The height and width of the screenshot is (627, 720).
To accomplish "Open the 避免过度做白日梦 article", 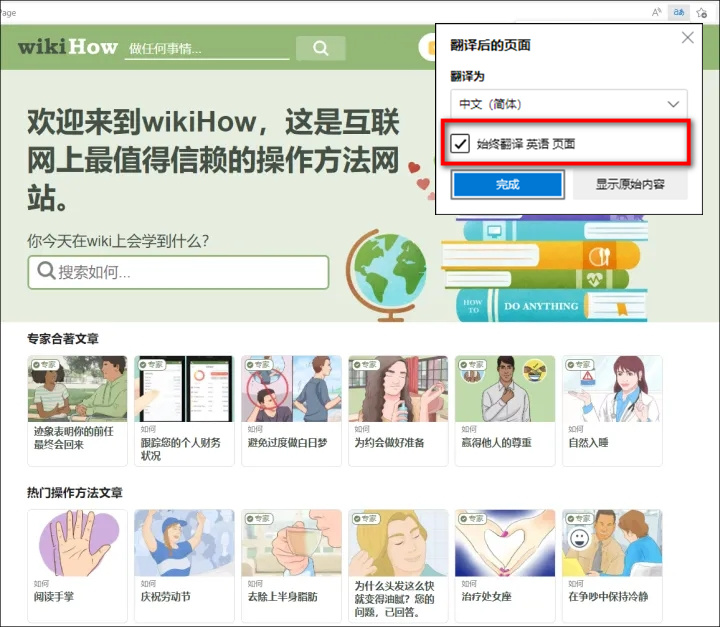I will click(x=291, y=411).
